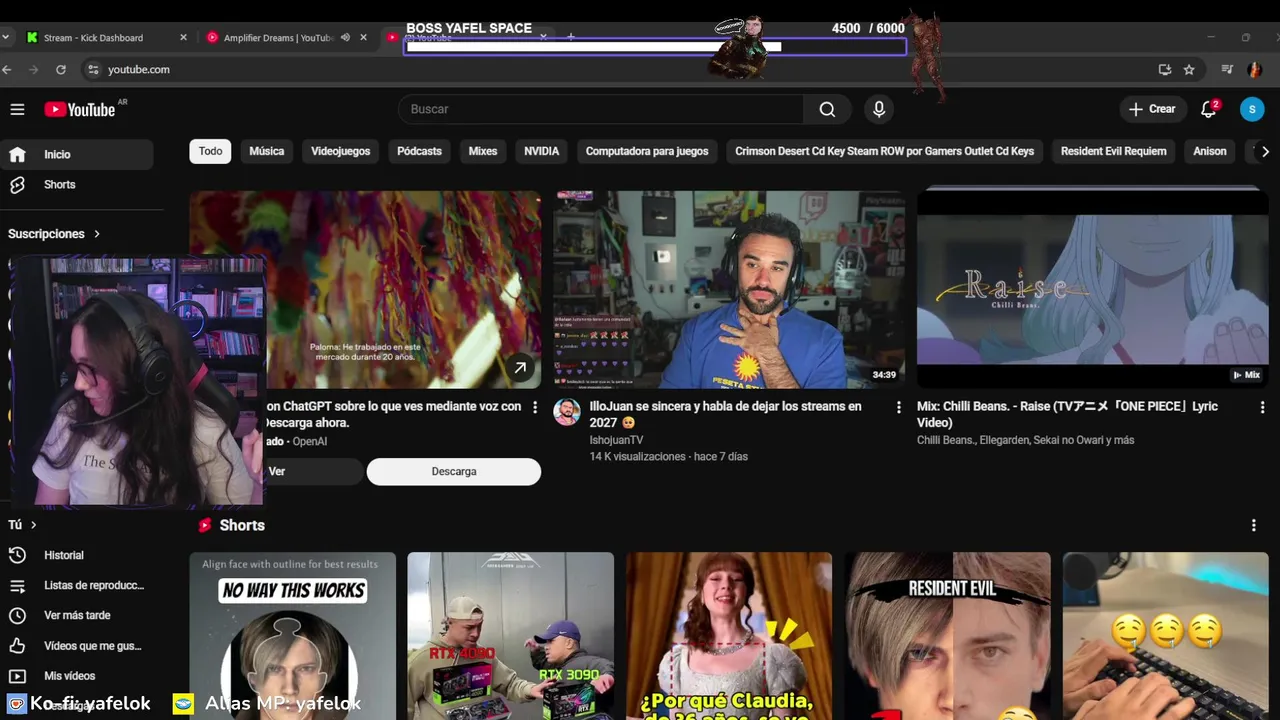Open the Inicio home sidebar item

tap(77, 154)
